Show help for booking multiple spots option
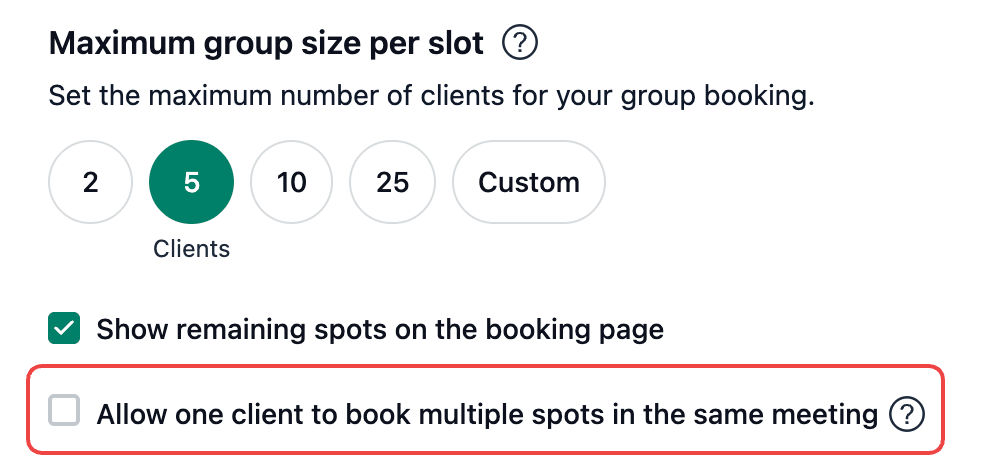 (907, 413)
